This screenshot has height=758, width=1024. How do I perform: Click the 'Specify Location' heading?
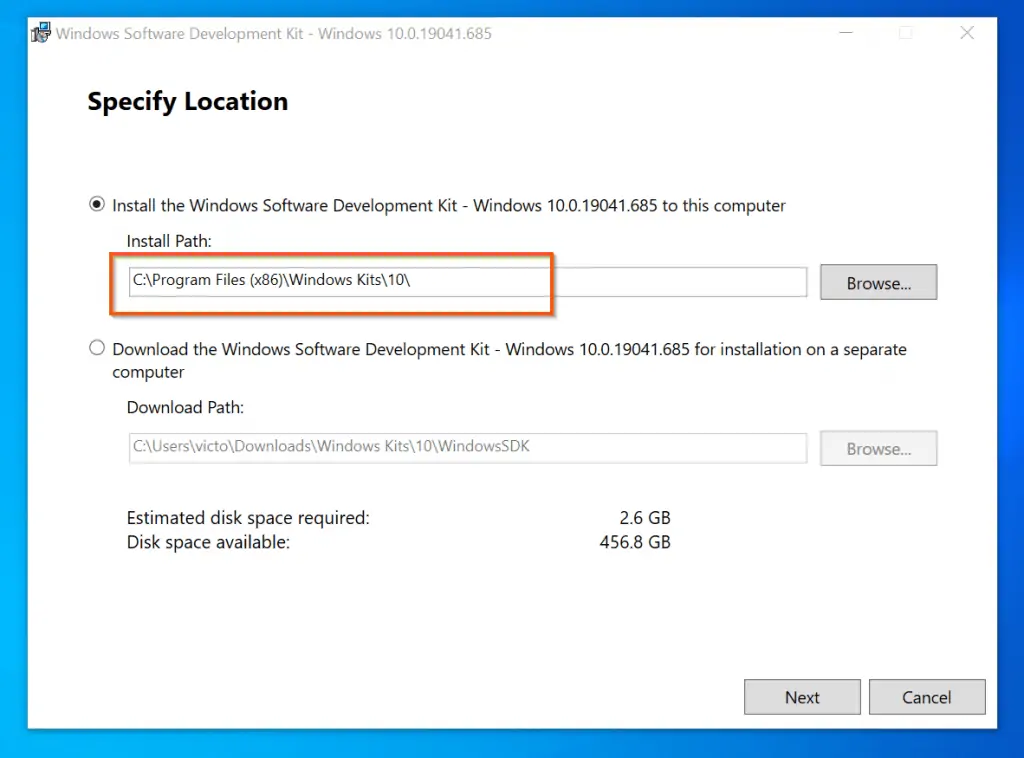[x=187, y=102]
